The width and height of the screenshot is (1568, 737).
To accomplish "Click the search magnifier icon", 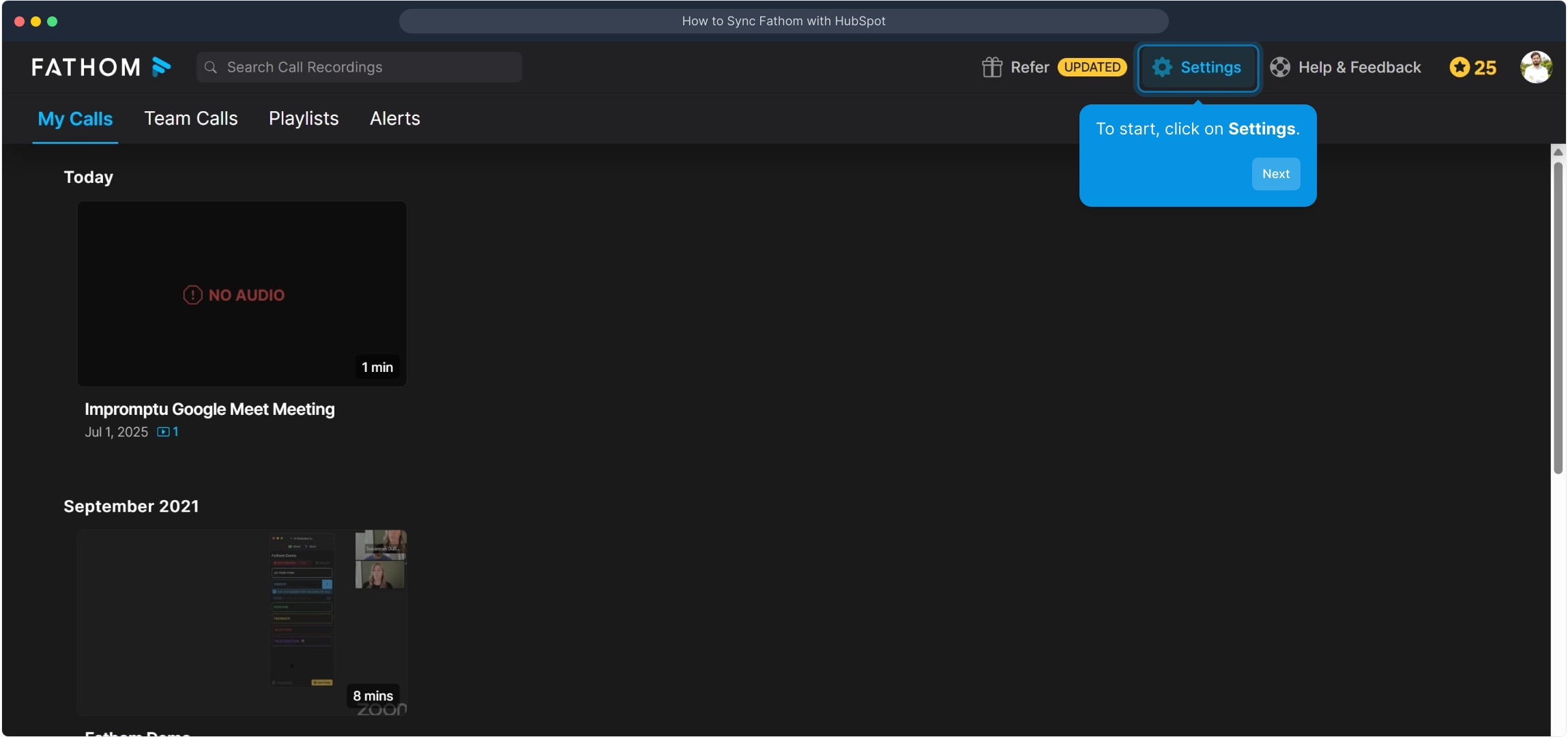I will tap(211, 67).
